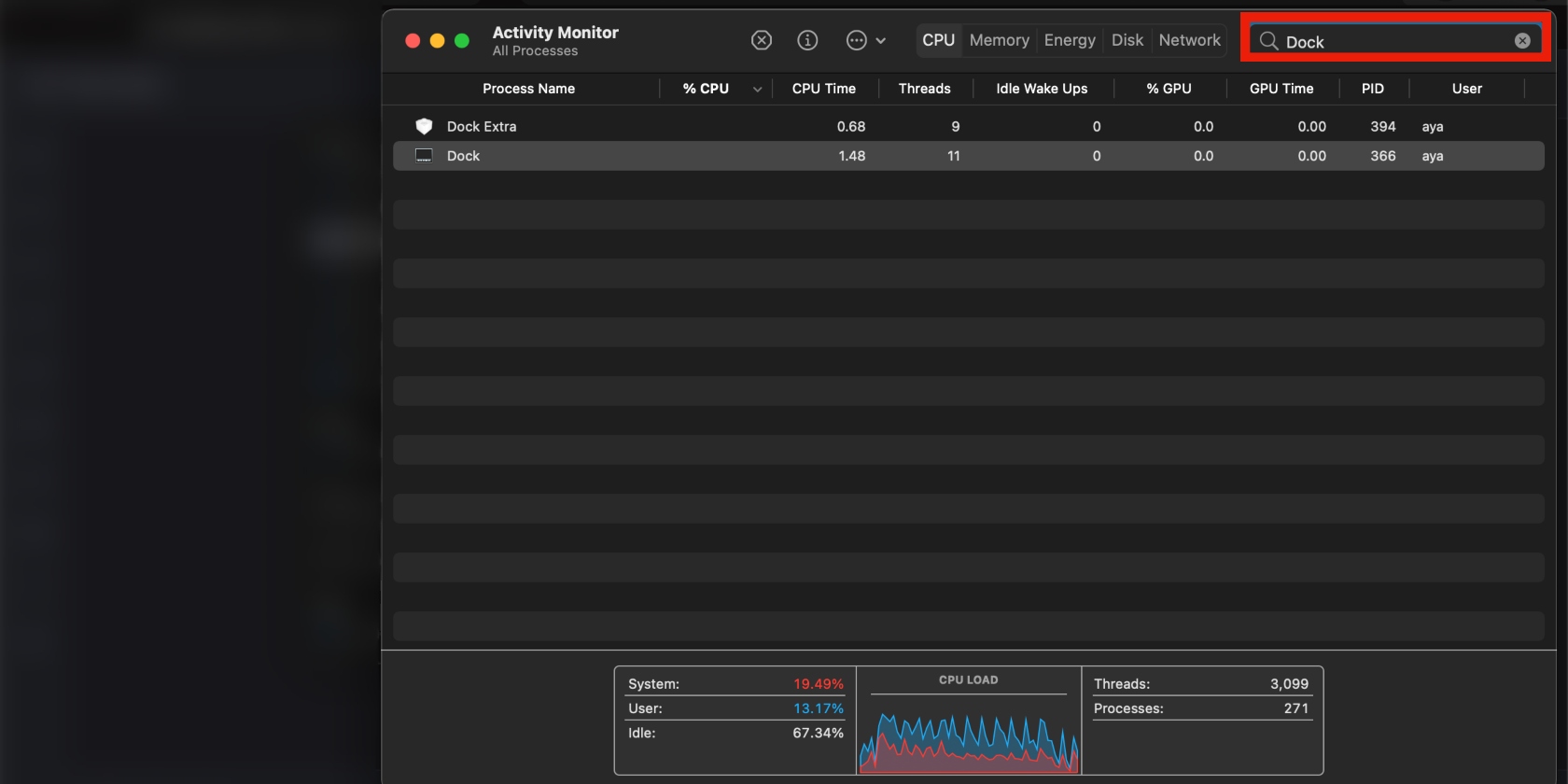Sort by GPU Time column header

point(1281,89)
